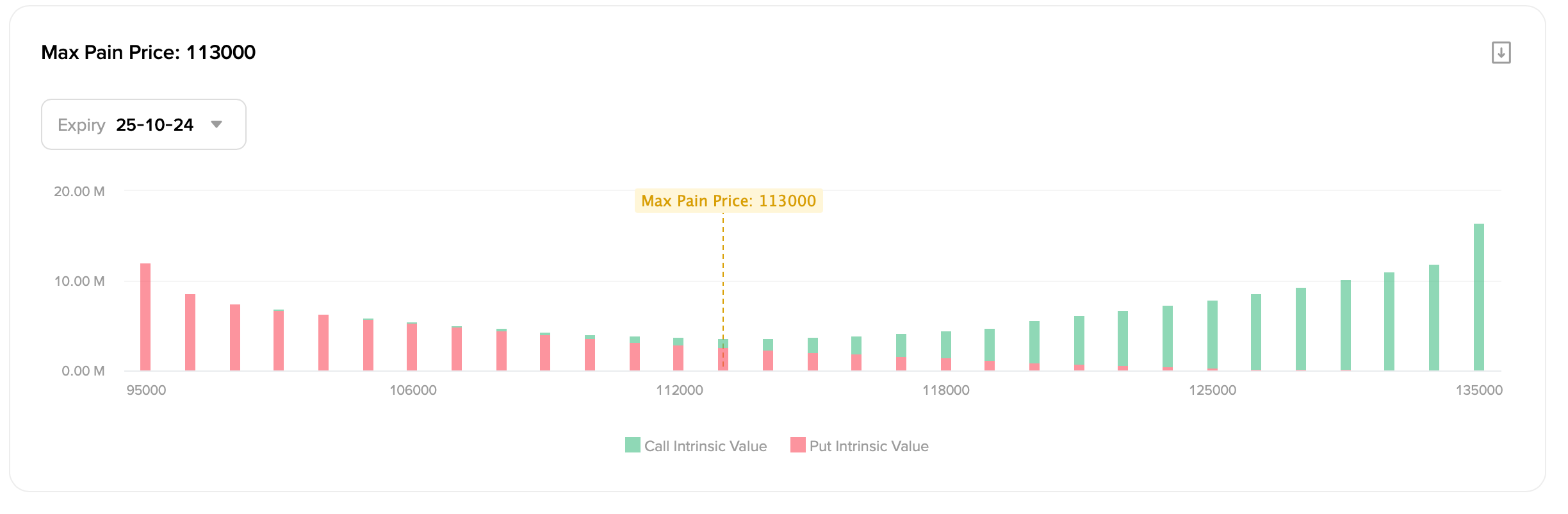Click the 20.00 M y-axis gridline label
1568x514 pixels.
click(x=79, y=191)
